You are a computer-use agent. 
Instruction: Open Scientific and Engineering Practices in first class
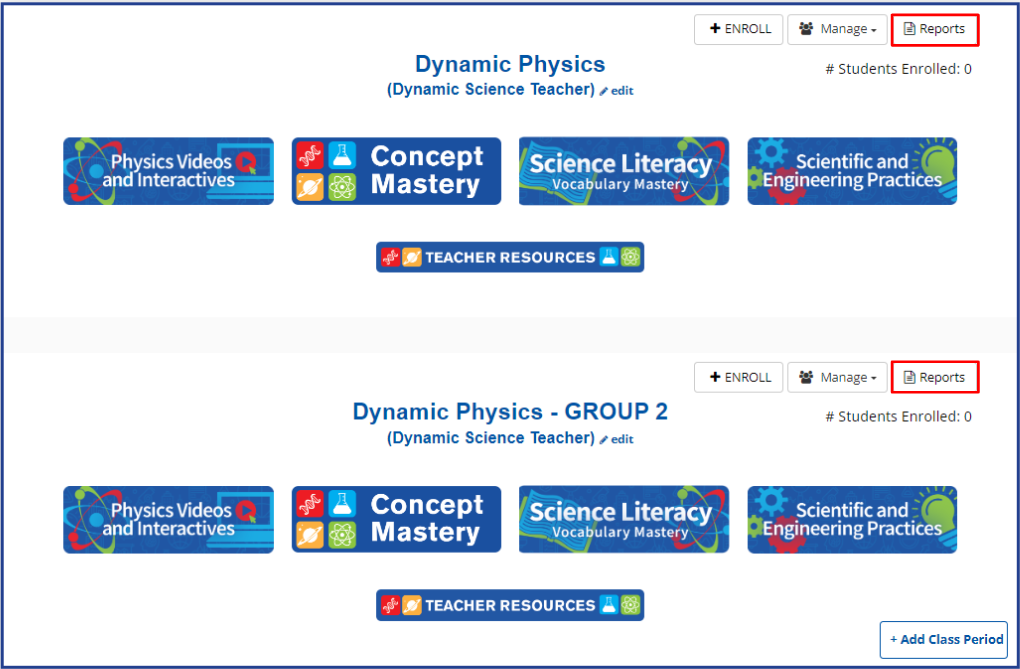click(852, 171)
